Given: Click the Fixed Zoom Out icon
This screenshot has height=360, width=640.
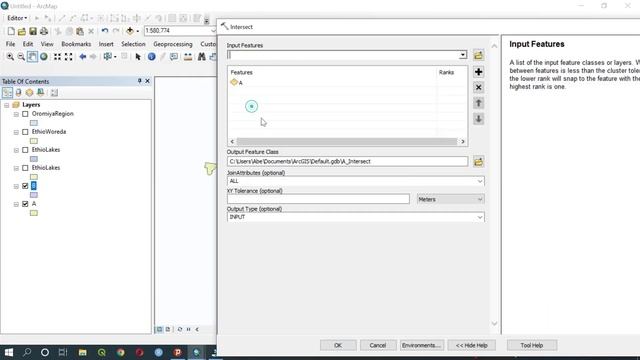Looking at the screenshot, I should pos(69,57).
